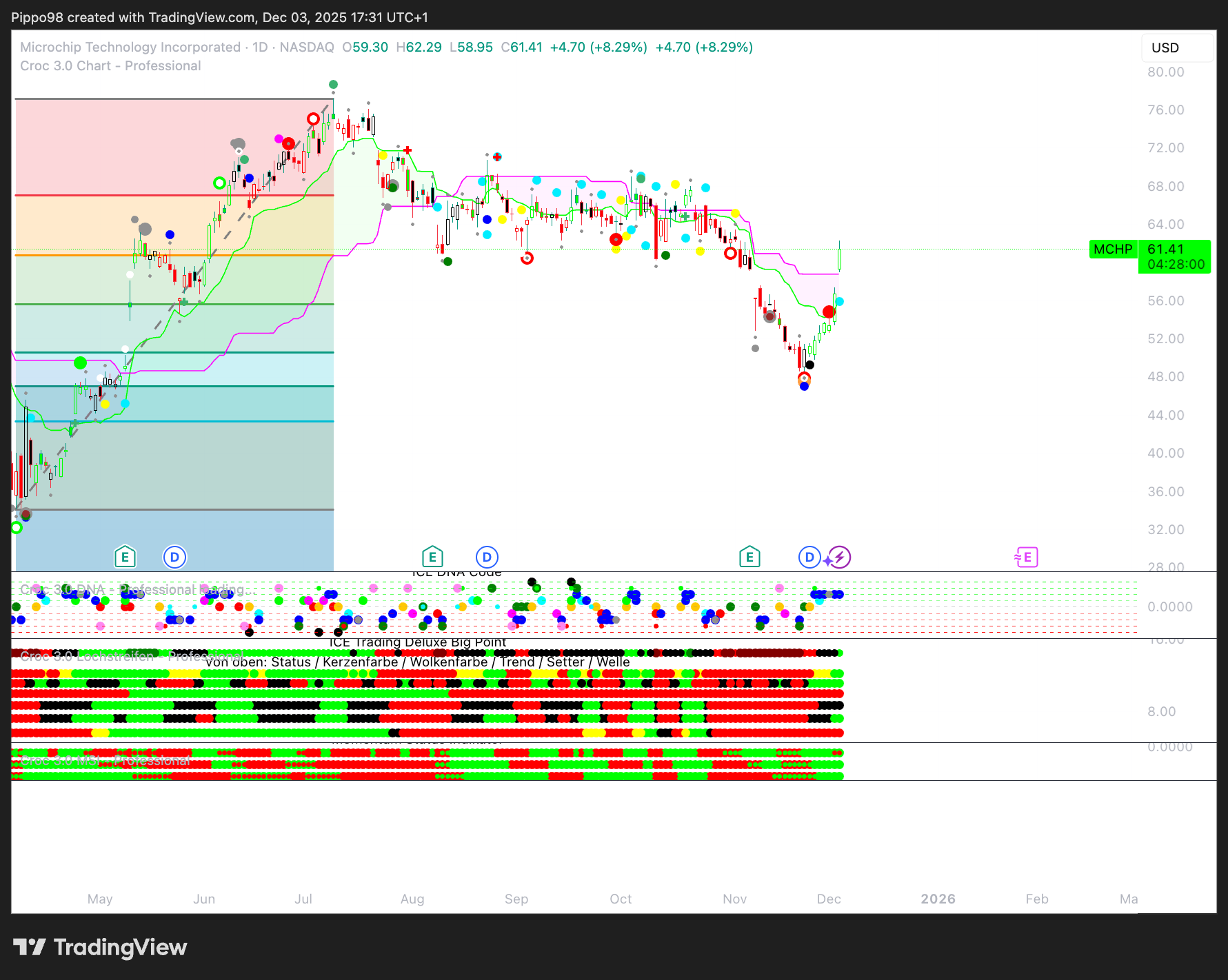
Task: Click the purple lightning bolt event icon
Action: 839,557
